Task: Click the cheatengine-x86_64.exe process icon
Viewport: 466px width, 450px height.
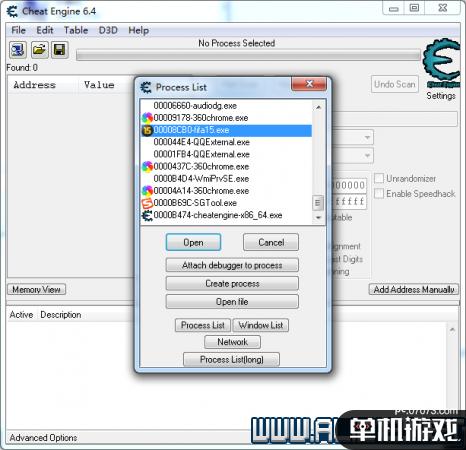Action: [147, 215]
